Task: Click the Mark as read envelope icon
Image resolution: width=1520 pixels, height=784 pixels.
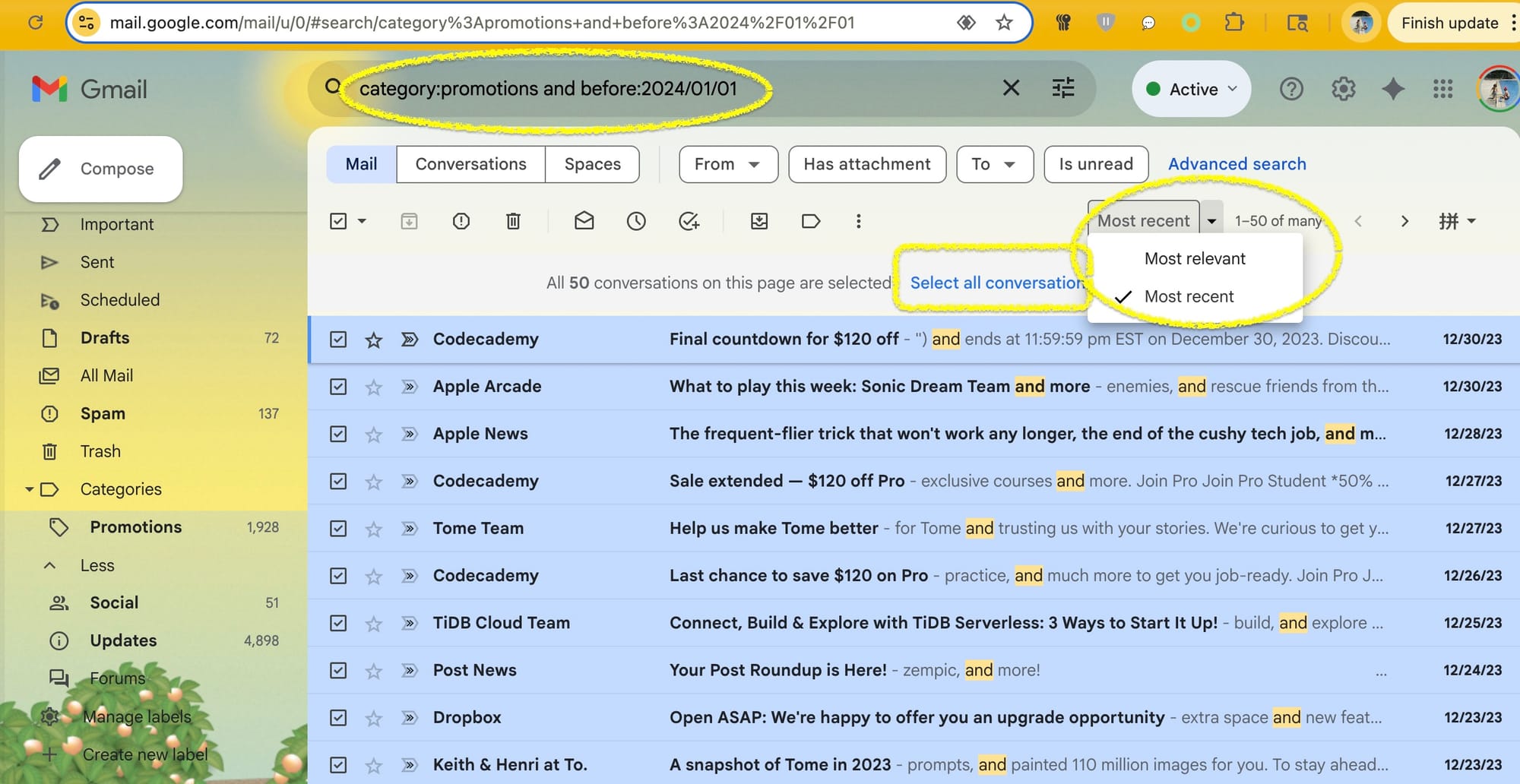Action: (x=584, y=221)
